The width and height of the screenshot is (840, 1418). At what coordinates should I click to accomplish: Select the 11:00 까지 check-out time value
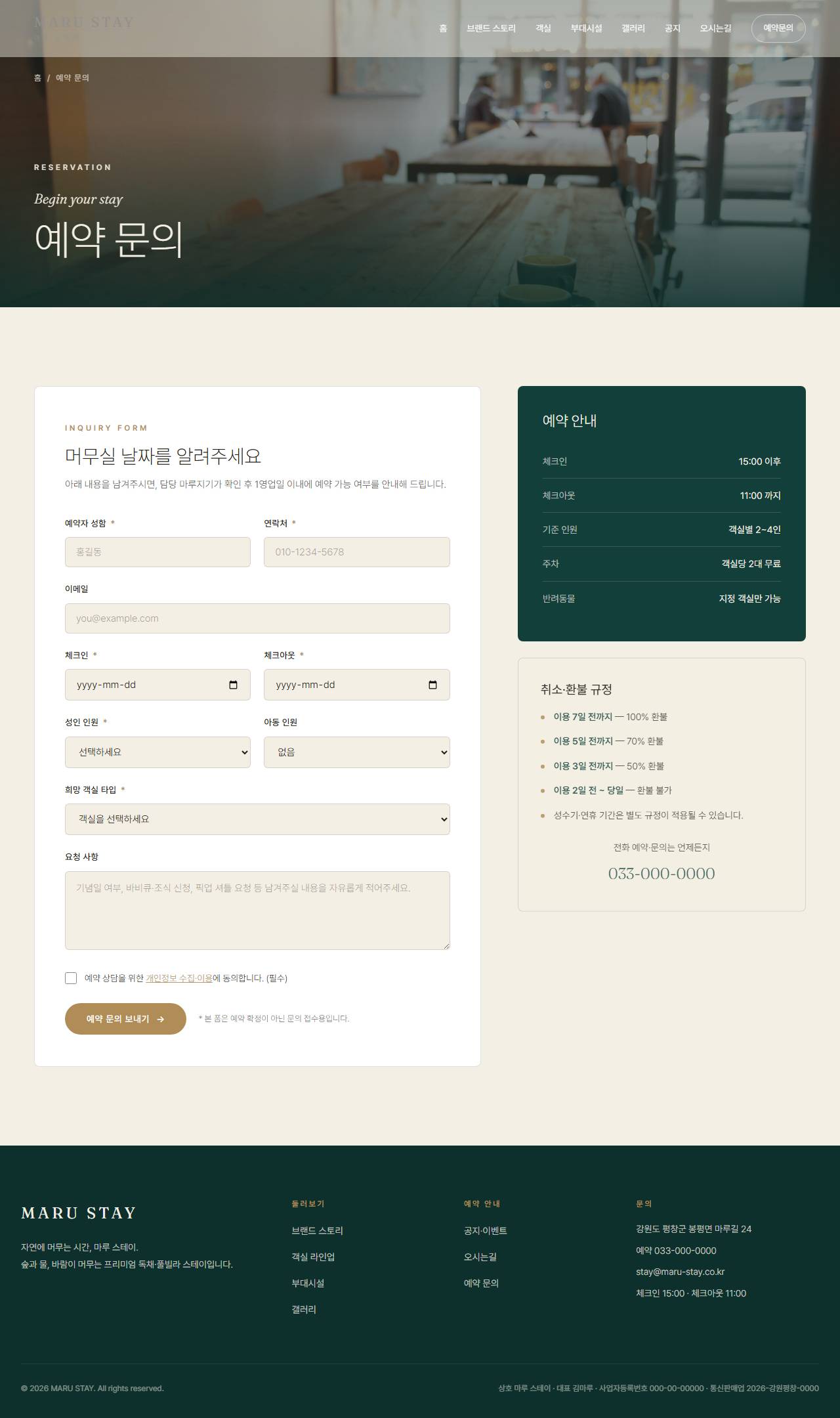click(760, 496)
